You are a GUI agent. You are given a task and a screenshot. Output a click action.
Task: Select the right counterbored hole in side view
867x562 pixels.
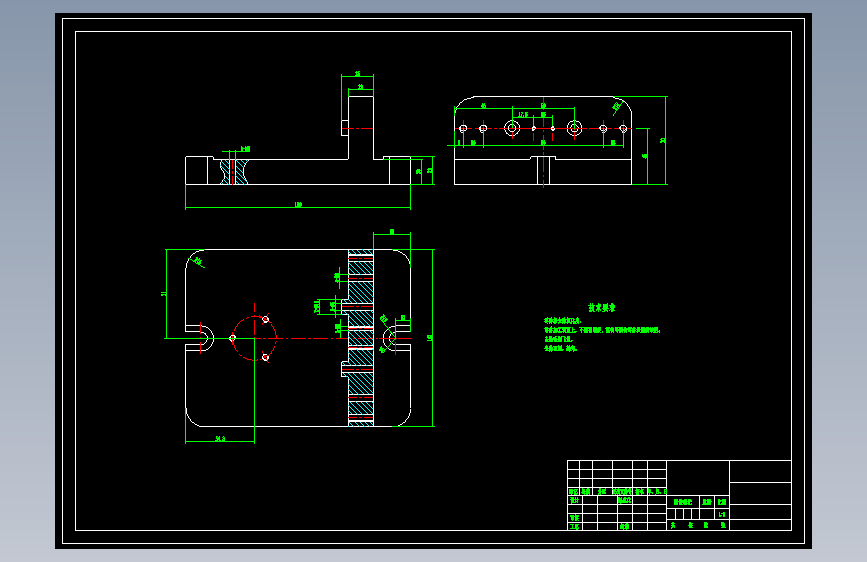click(574, 128)
